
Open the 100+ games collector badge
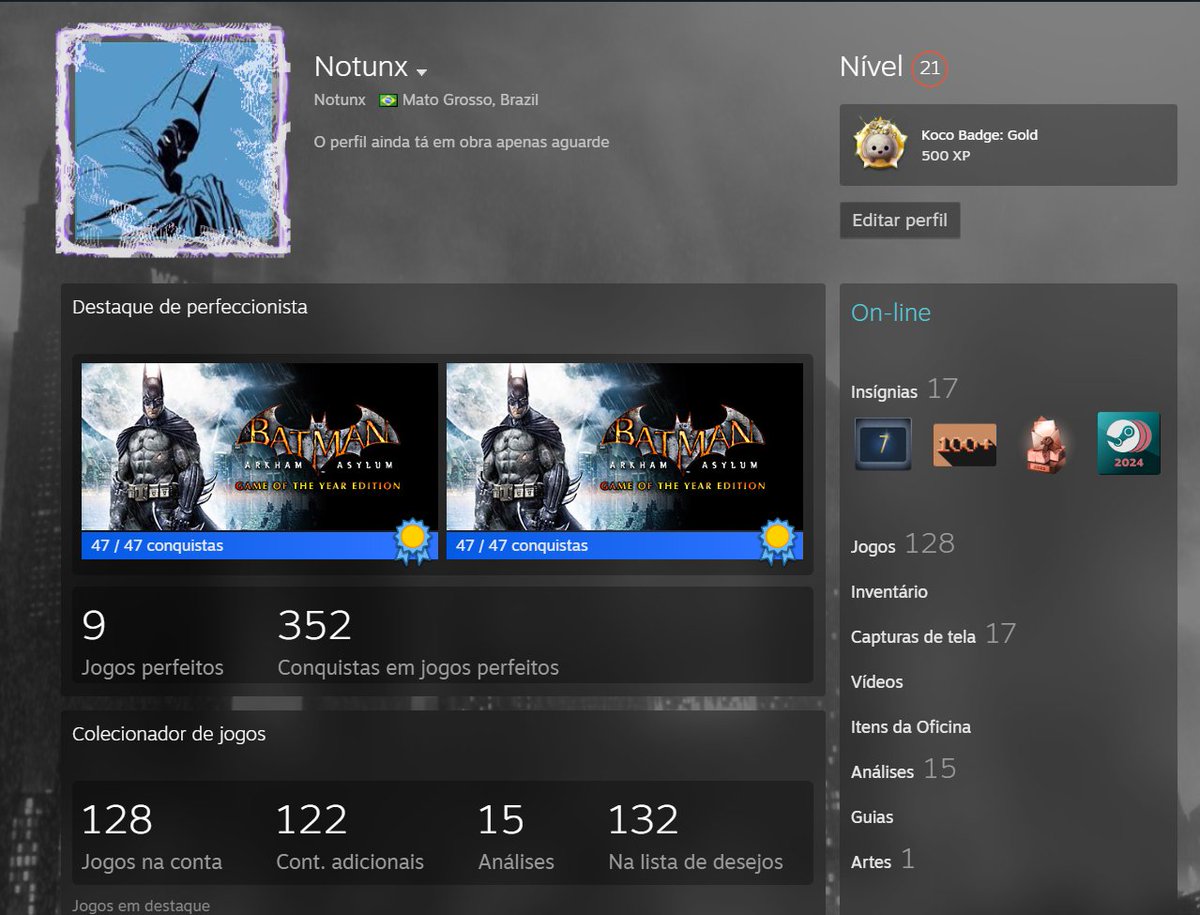pos(965,444)
